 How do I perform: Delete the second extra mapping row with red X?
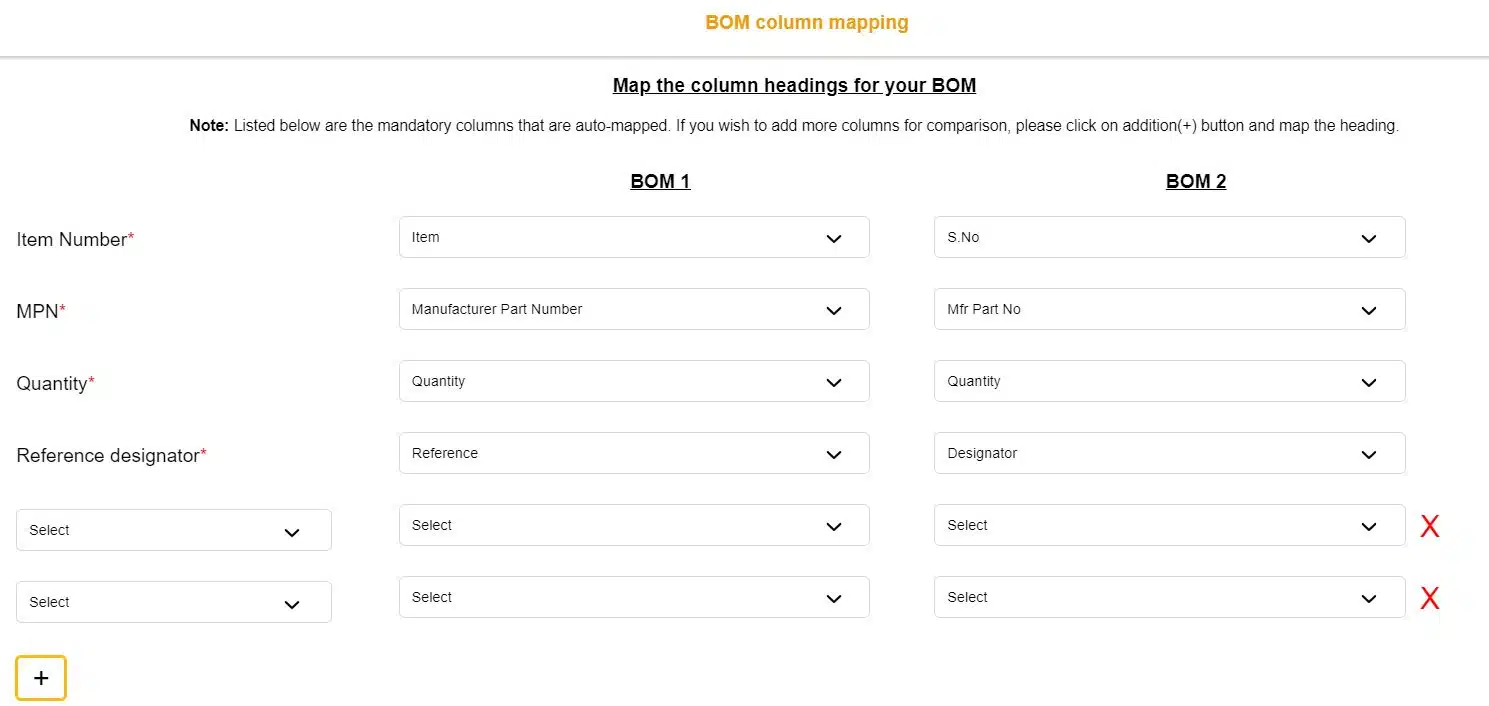pos(1430,598)
